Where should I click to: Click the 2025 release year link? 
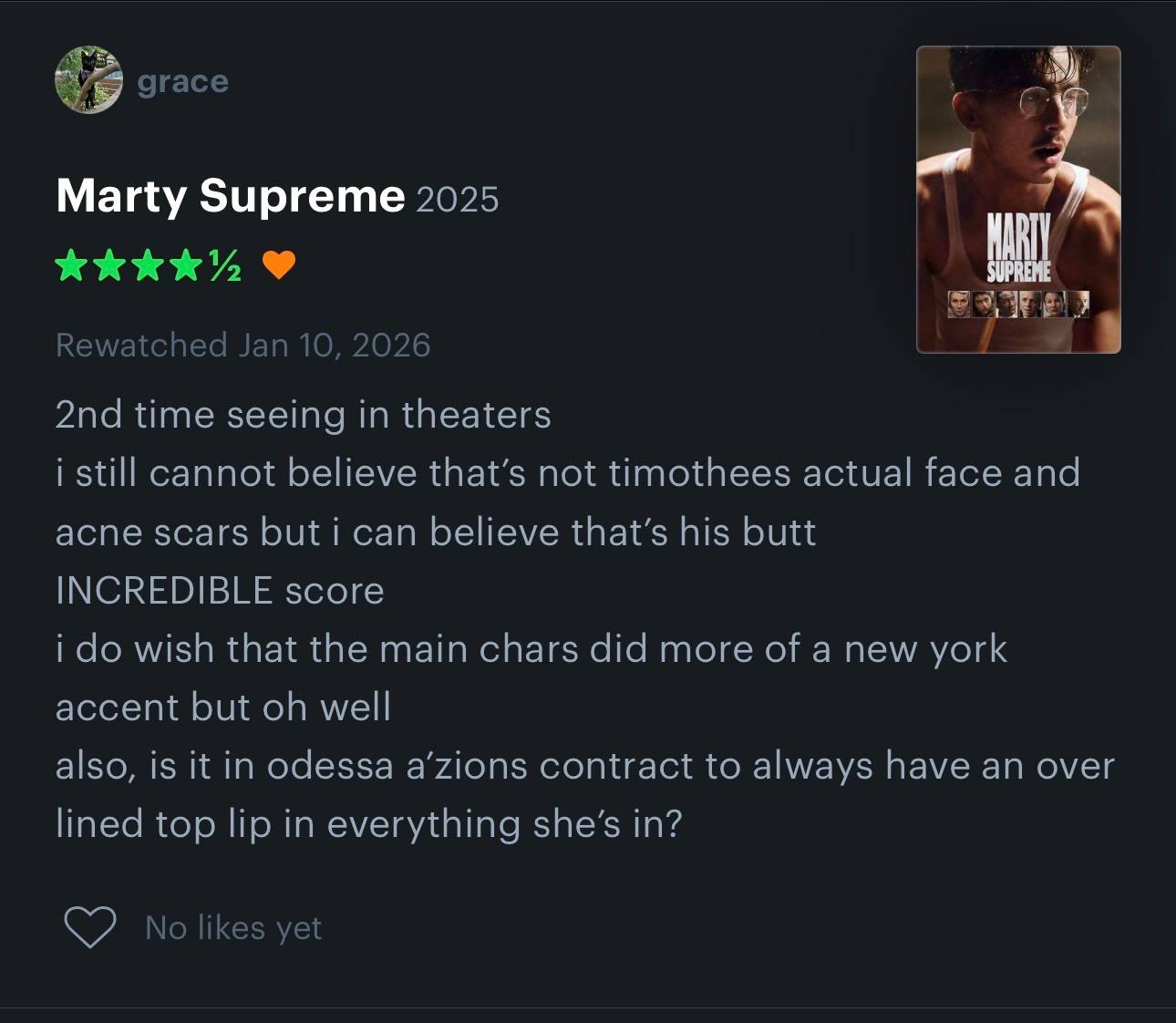[x=458, y=199]
